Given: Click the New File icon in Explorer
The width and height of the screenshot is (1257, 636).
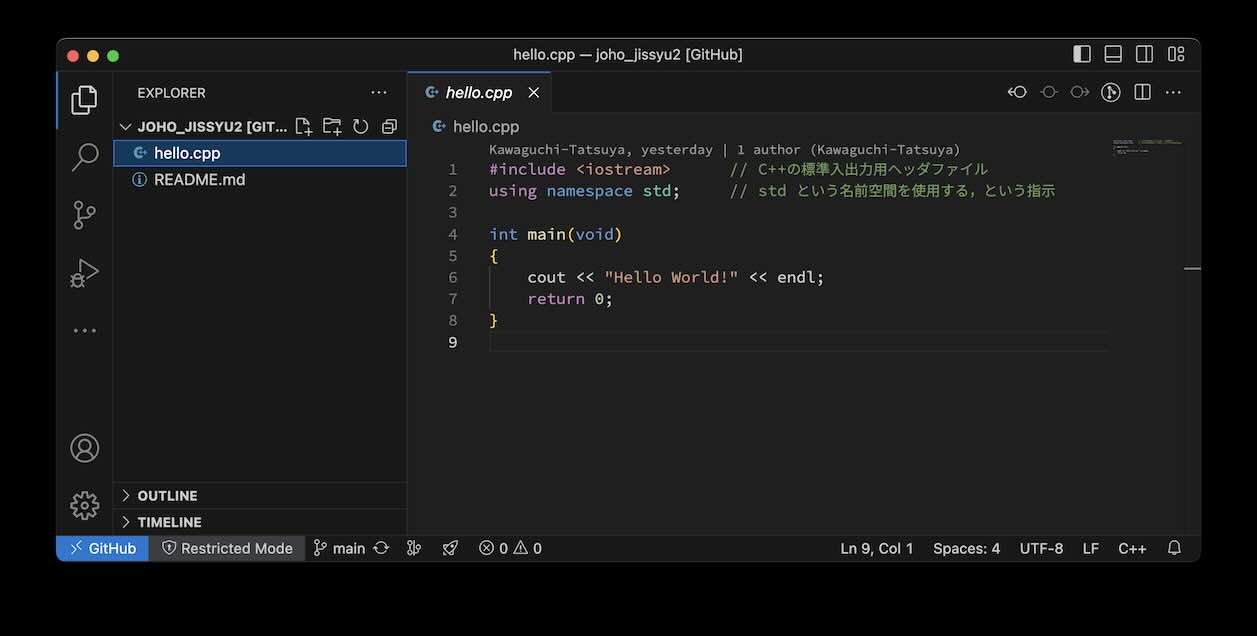Looking at the screenshot, I should click(304, 127).
